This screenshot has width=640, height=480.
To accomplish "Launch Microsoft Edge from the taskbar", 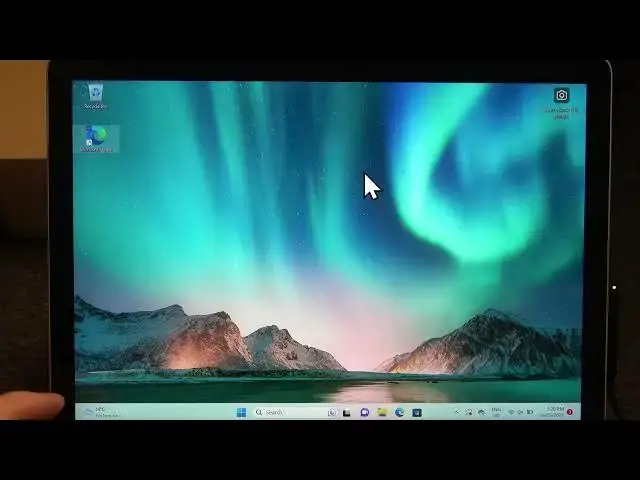I will tap(400, 412).
